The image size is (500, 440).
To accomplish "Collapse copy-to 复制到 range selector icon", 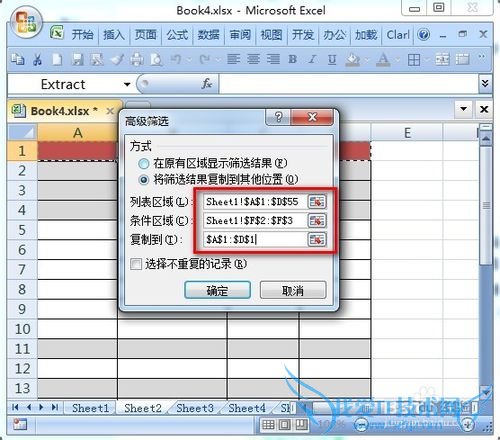I will 317,239.
